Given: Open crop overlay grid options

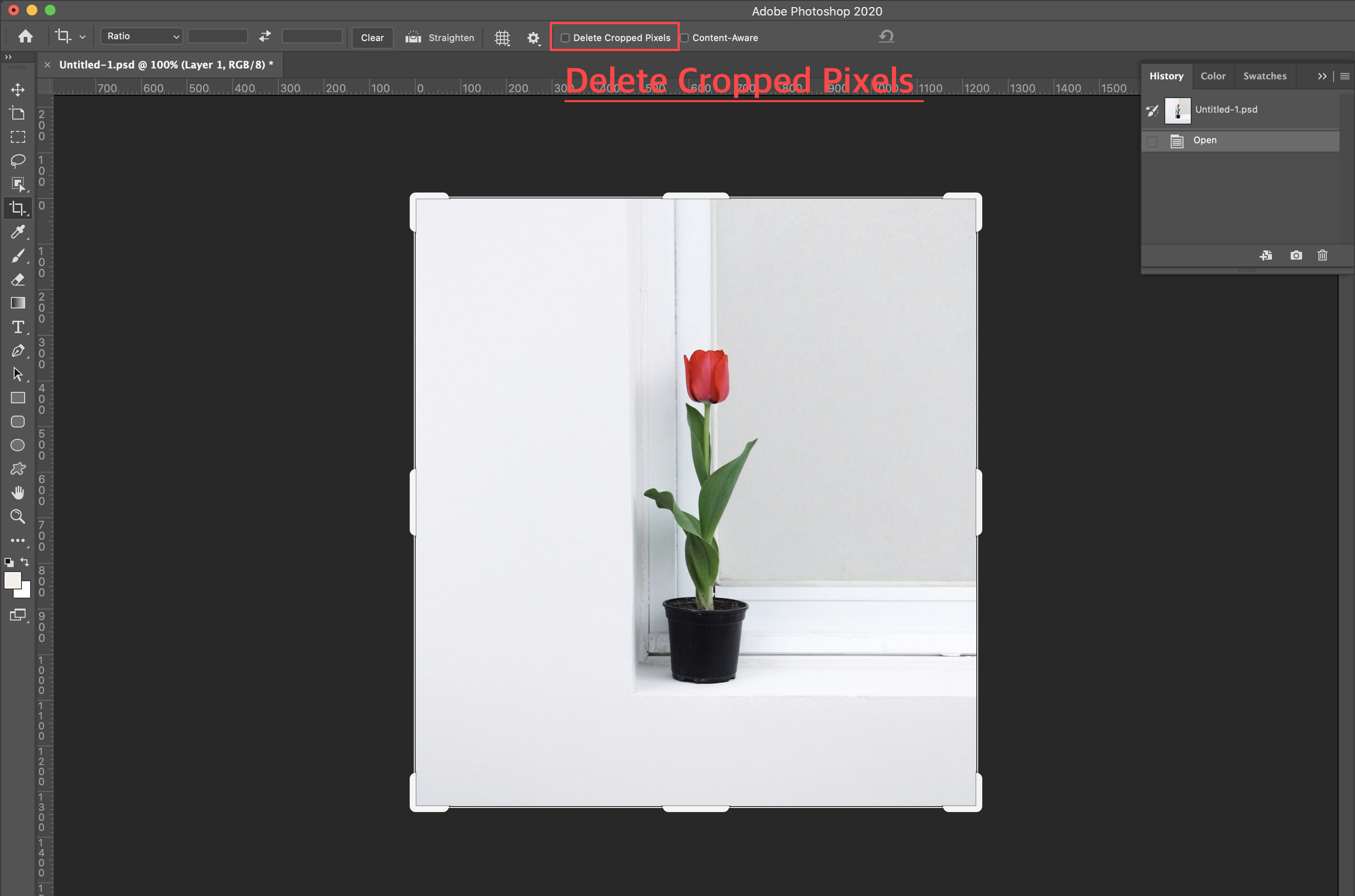Looking at the screenshot, I should [502, 38].
